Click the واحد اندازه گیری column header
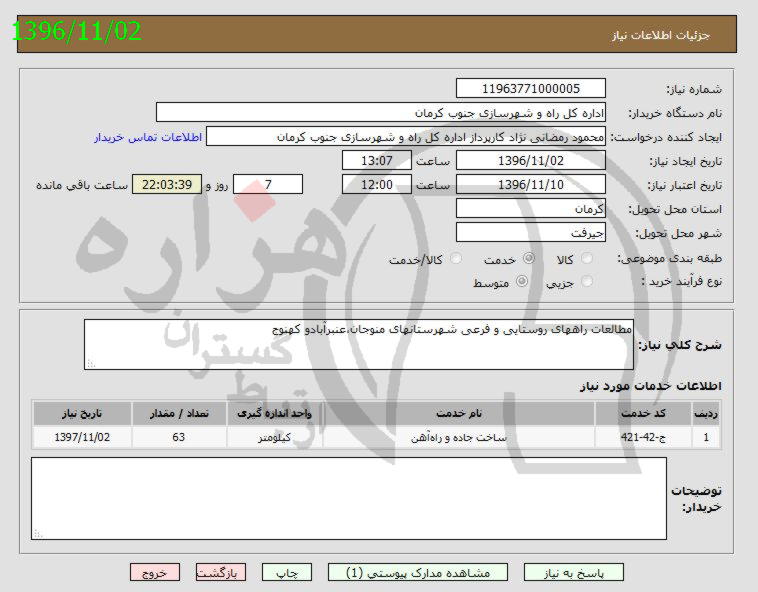Image resolution: width=758 pixels, height=592 pixels. [x=275, y=414]
